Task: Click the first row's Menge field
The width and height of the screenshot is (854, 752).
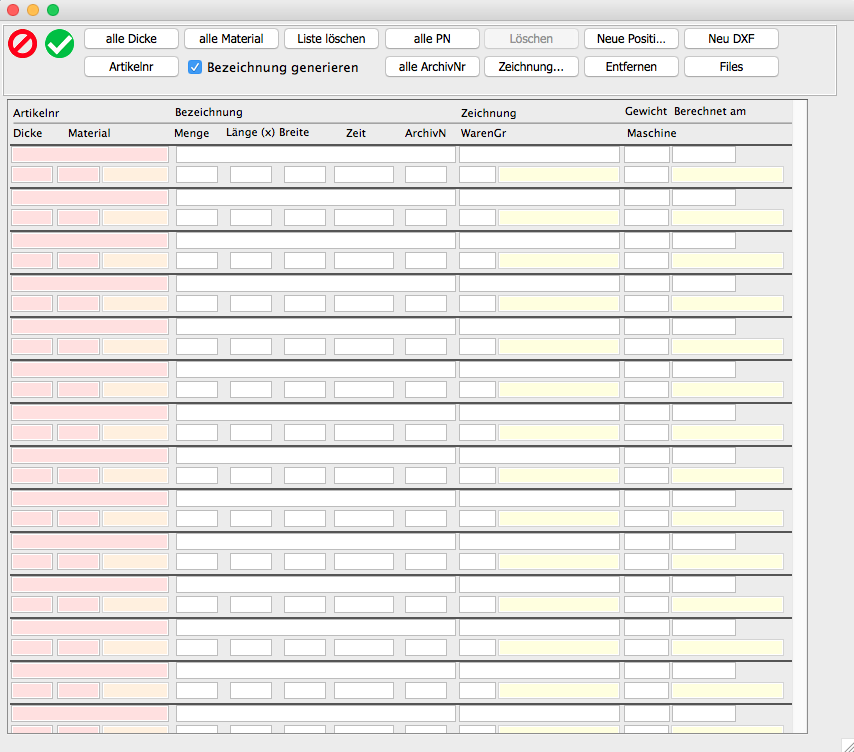Action: [x=197, y=175]
